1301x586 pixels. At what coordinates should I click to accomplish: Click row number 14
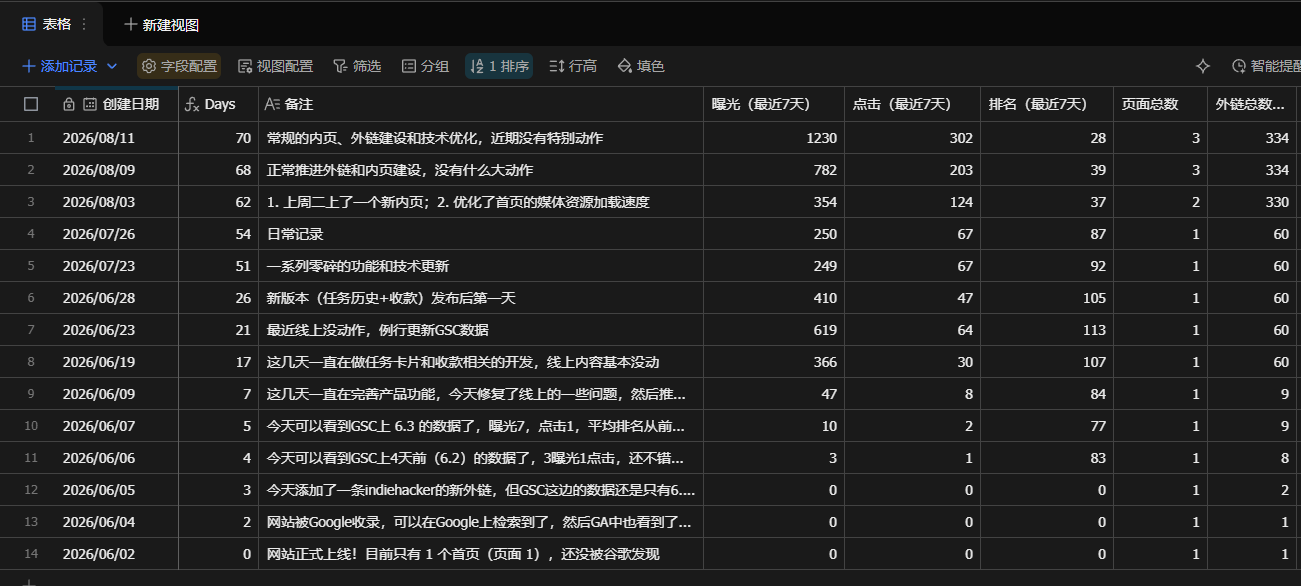[31, 554]
